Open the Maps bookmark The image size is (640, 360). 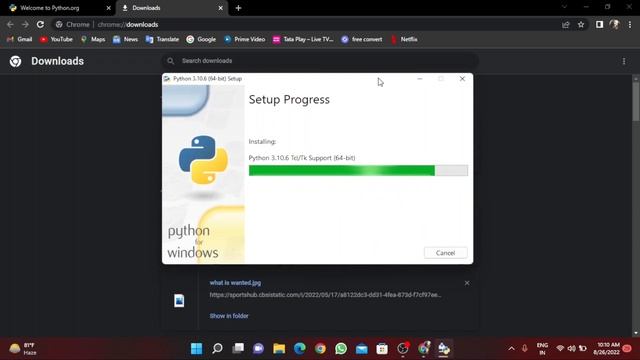(93, 39)
